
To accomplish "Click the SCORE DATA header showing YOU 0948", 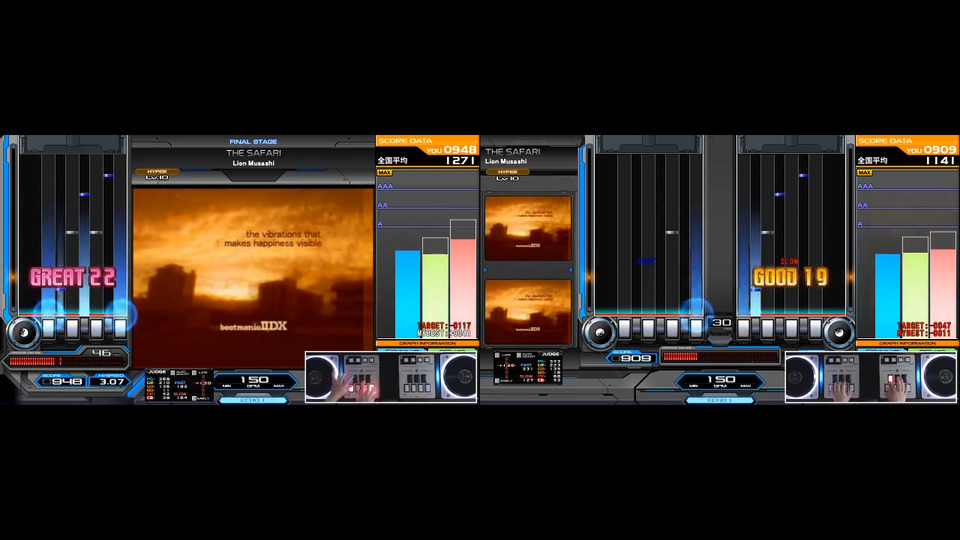I will (x=427, y=145).
